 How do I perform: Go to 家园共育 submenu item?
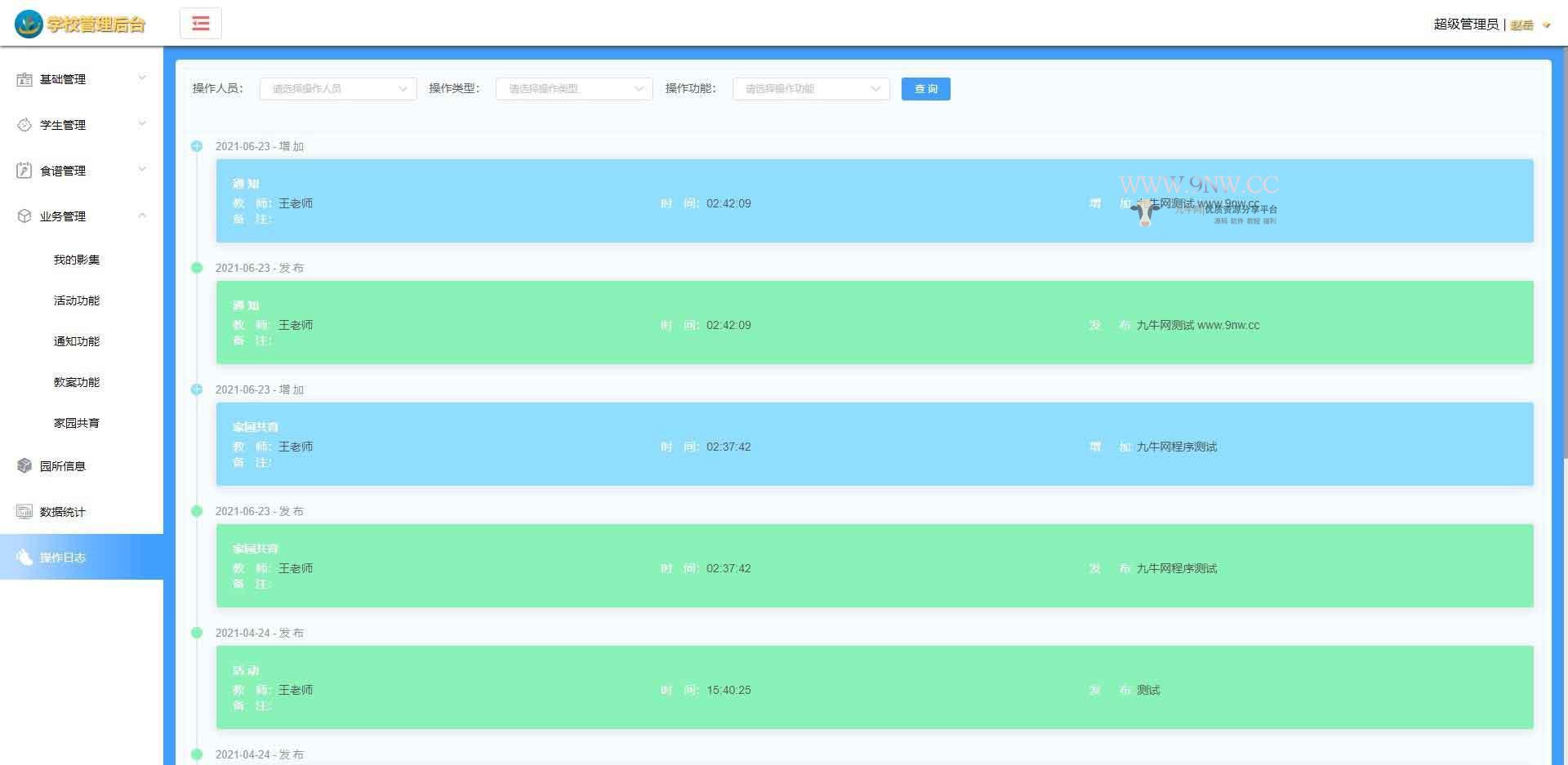[77, 423]
